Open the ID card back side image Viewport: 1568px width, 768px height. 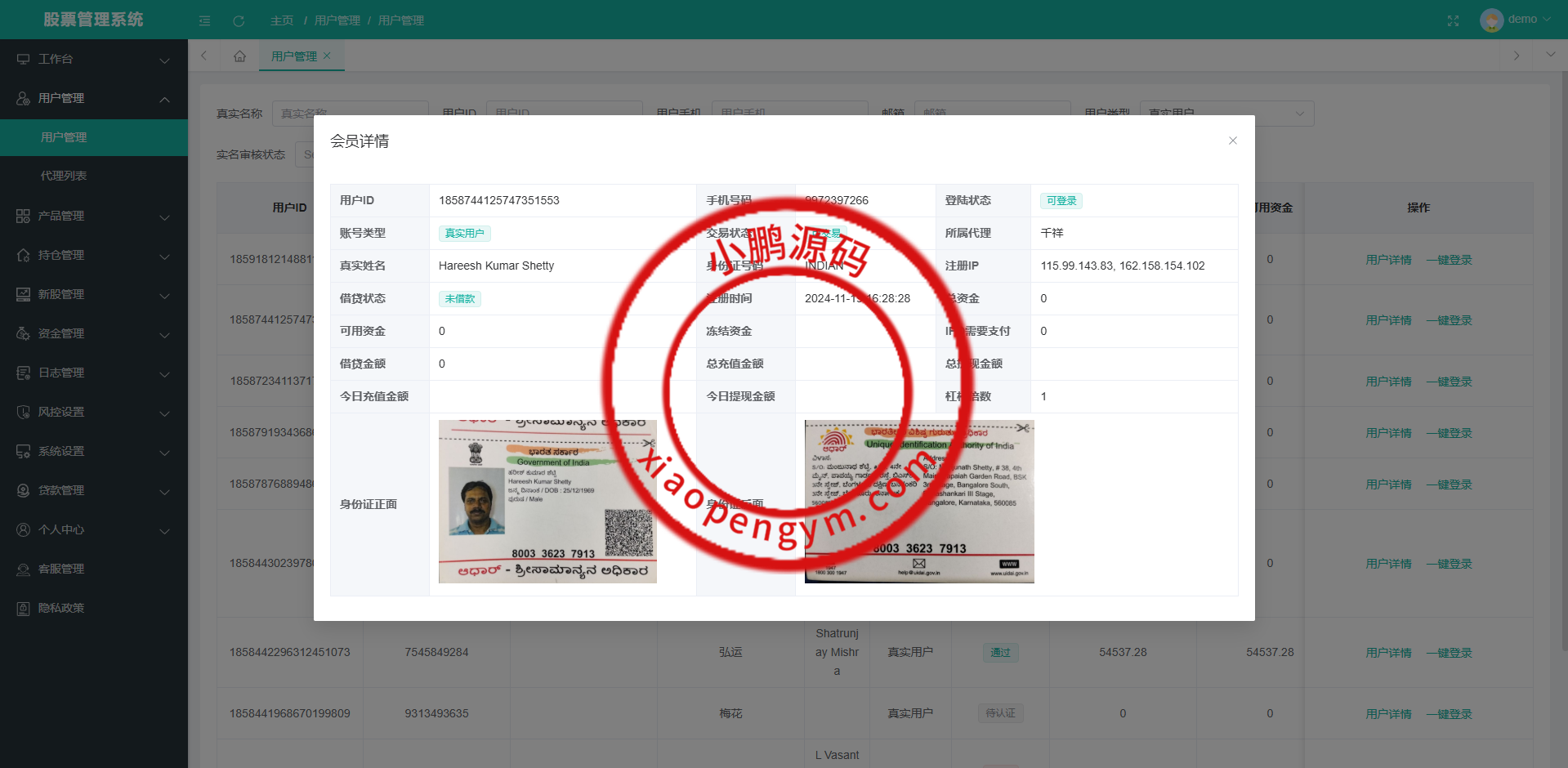919,502
